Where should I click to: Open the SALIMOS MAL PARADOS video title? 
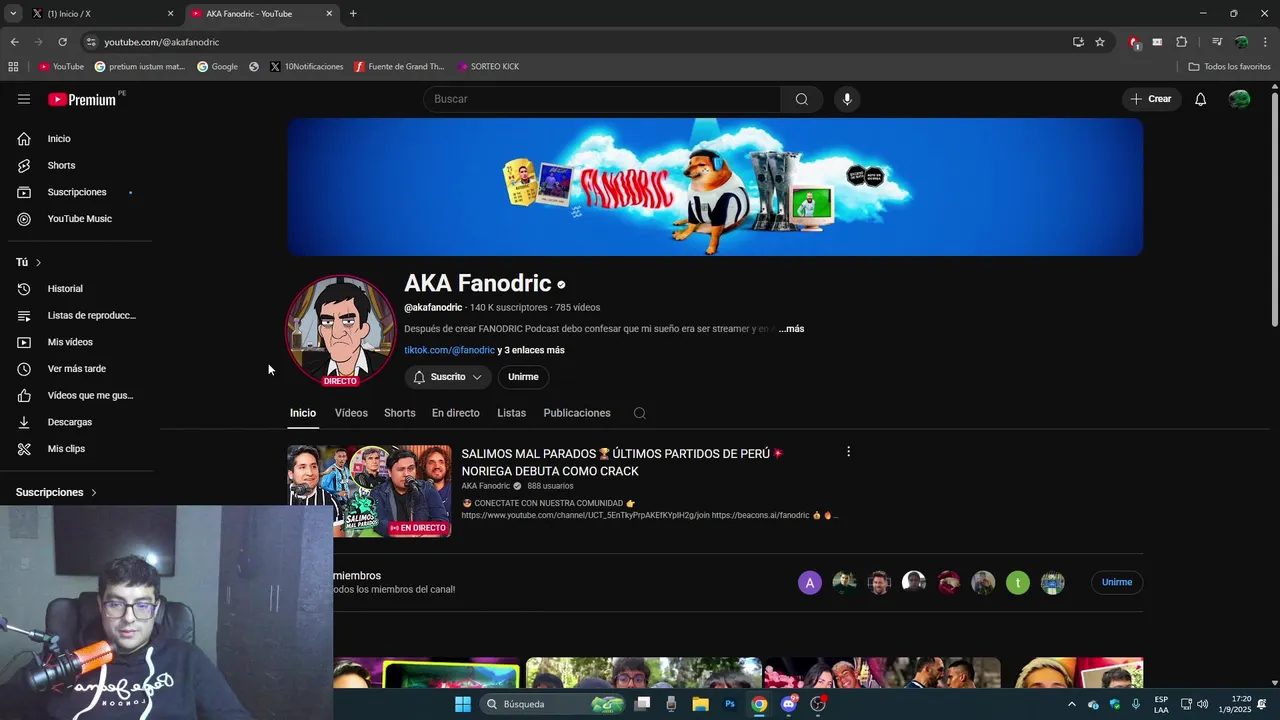click(622, 462)
